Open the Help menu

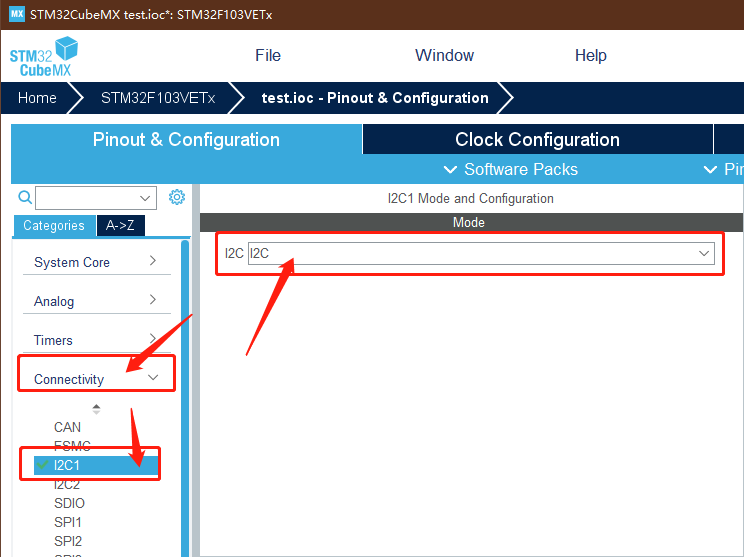pyautogui.click(x=590, y=56)
